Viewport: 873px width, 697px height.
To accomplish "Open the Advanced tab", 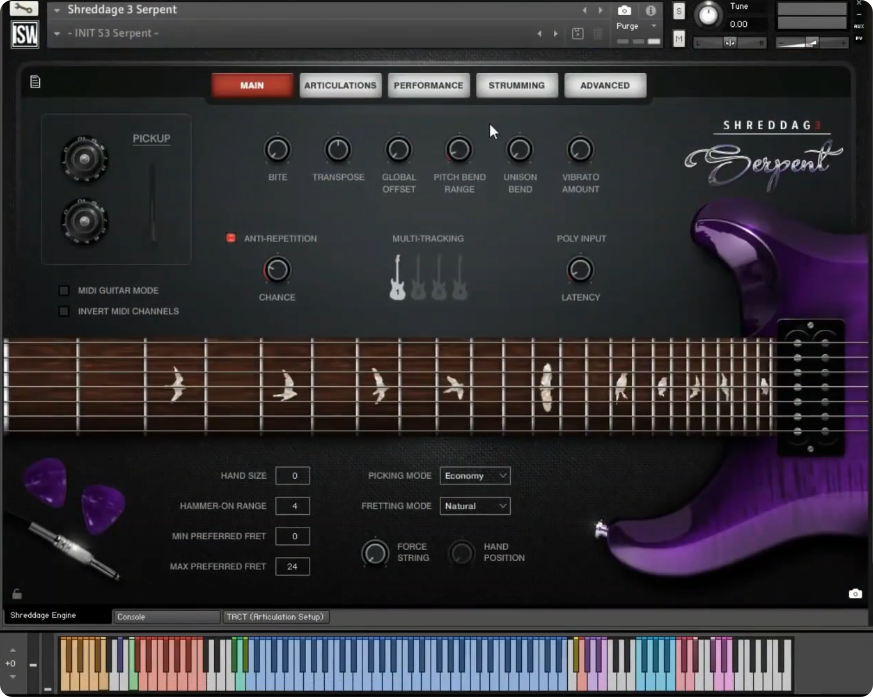I will coord(605,85).
